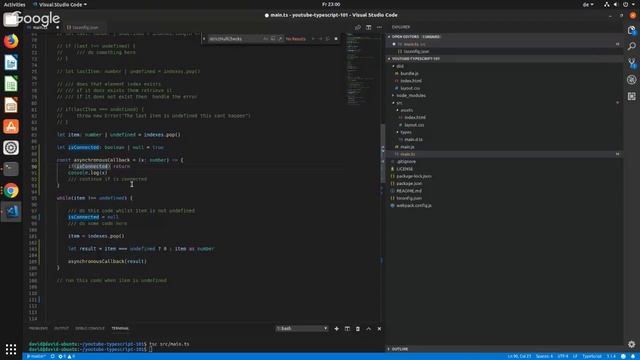The image size is (640, 360).
Task: Open the Visual Studio Code app menu in top bar
Action: [x=60, y=4]
